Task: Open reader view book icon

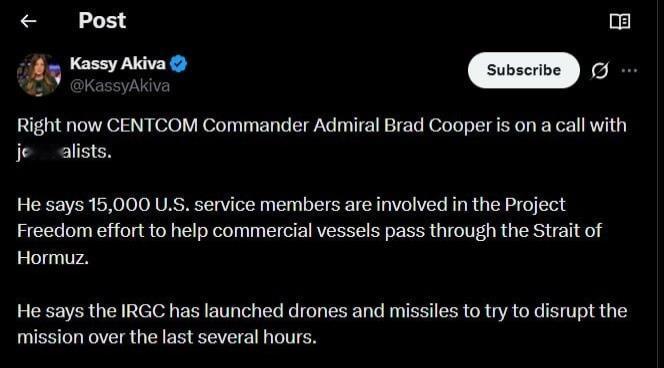Action: [x=620, y=21]
